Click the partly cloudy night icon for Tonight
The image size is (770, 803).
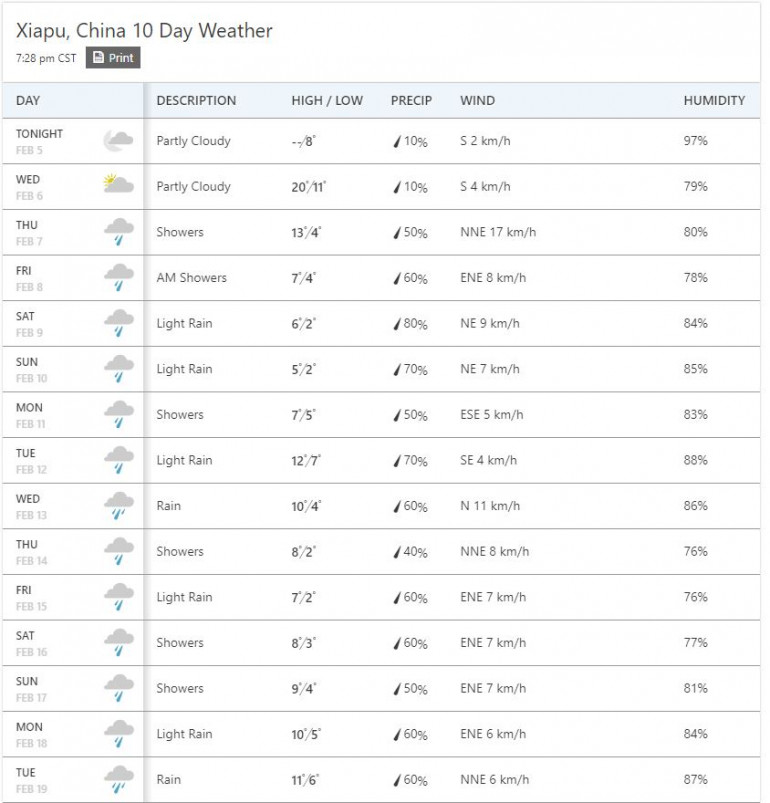tap(118, 141)
